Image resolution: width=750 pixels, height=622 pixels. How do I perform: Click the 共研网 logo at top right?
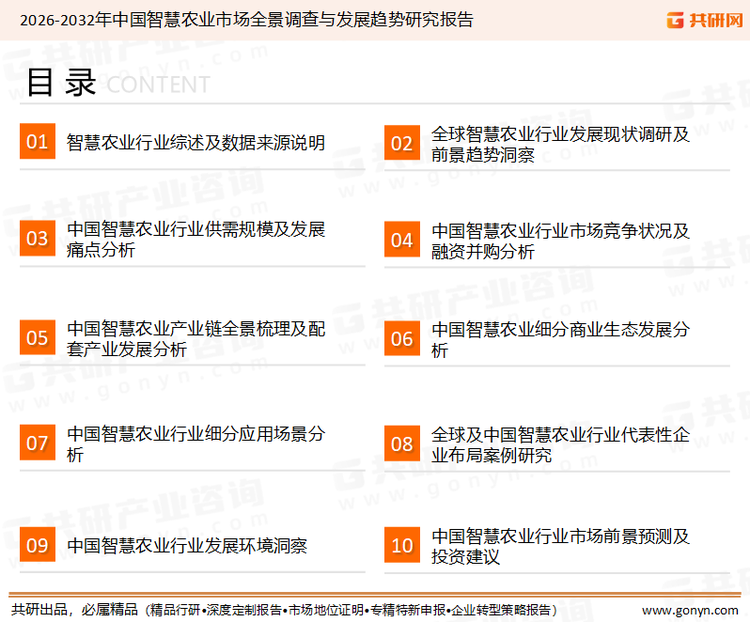point(705,20)
